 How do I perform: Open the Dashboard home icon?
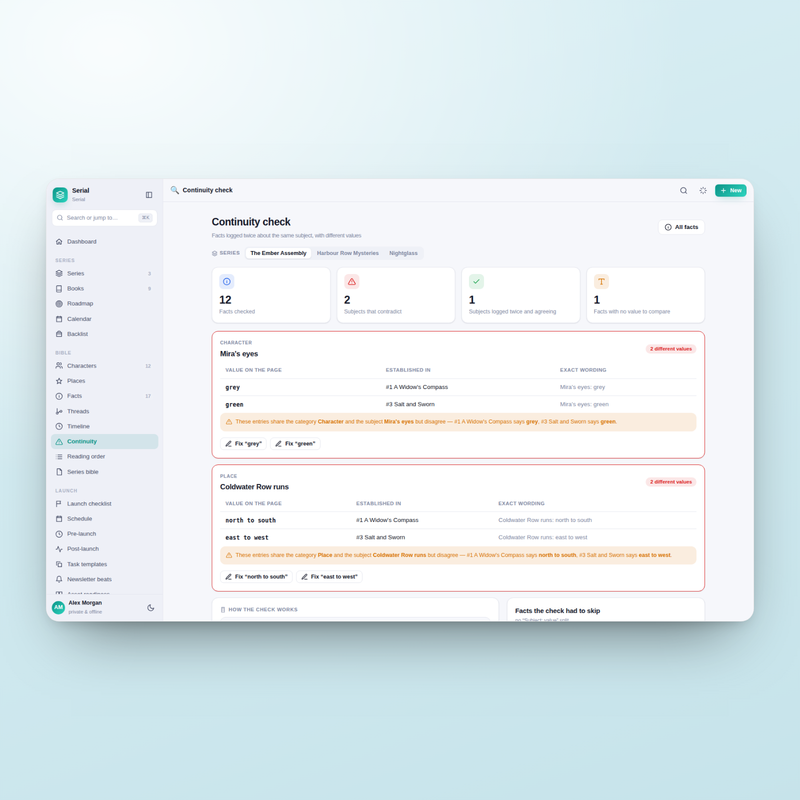(x=59, y=241)
